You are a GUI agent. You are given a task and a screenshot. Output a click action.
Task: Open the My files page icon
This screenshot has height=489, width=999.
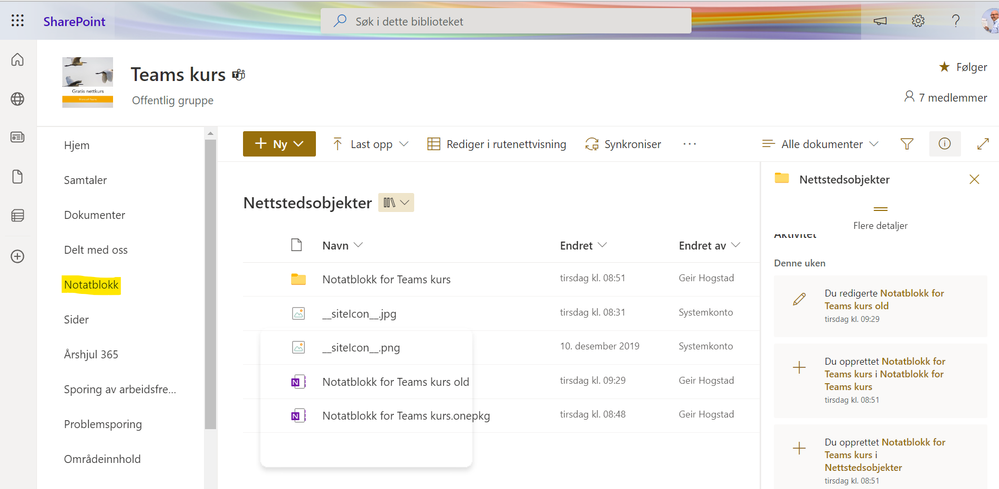click(x=18, y=177)
